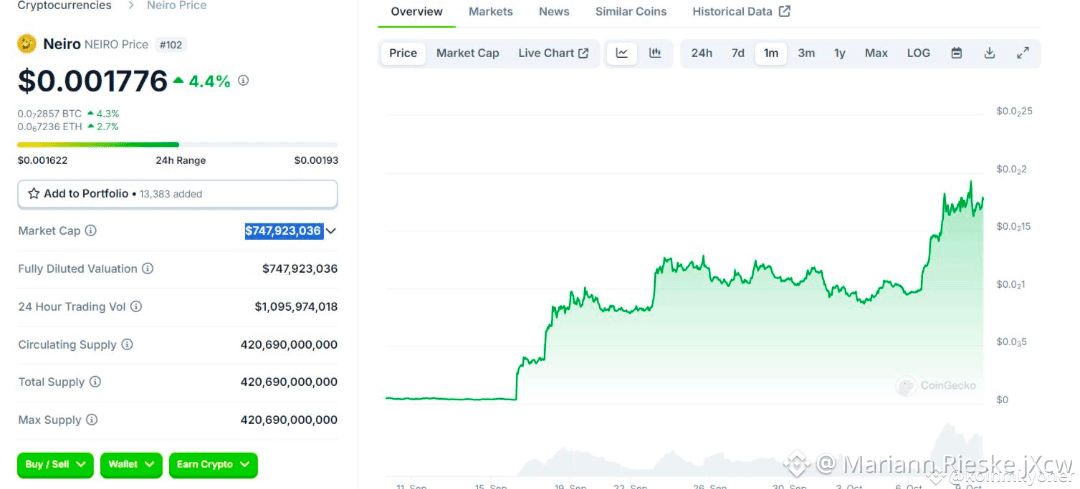Show Market Cap info tooltip icon
1080x489 pixels.
[91, 231]
